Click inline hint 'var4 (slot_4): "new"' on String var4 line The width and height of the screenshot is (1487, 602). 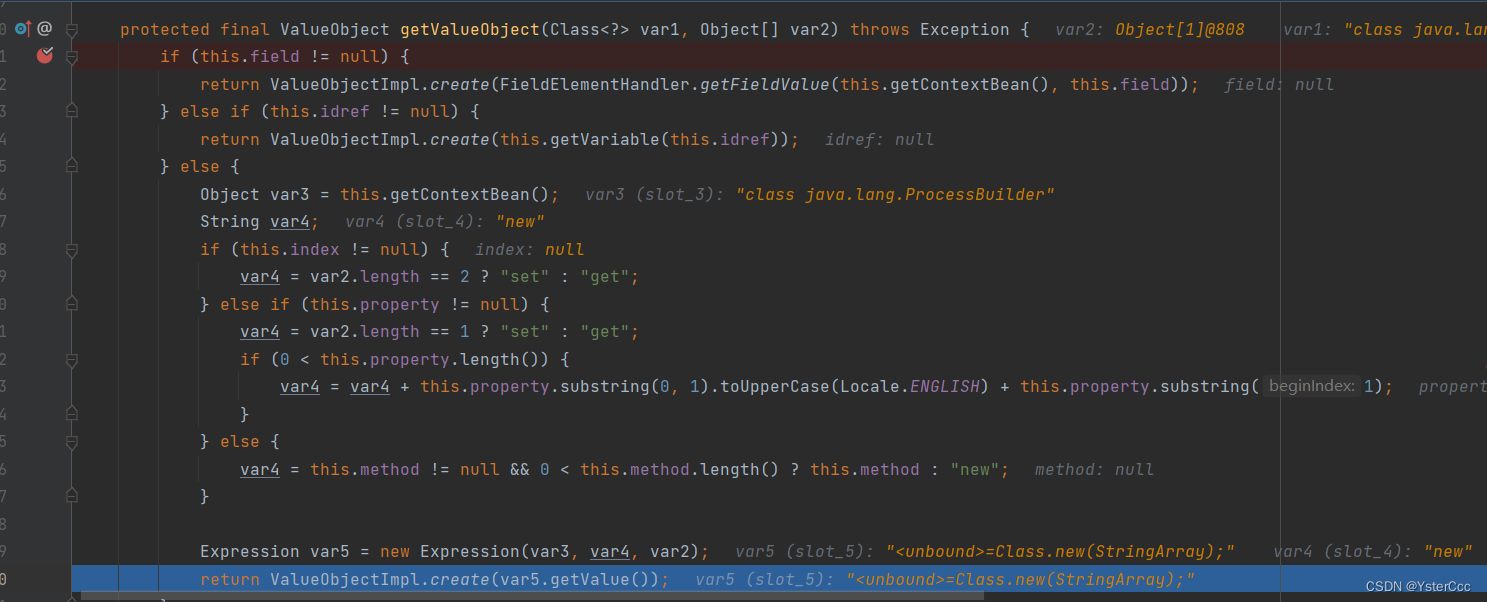[x=445, y=221]
